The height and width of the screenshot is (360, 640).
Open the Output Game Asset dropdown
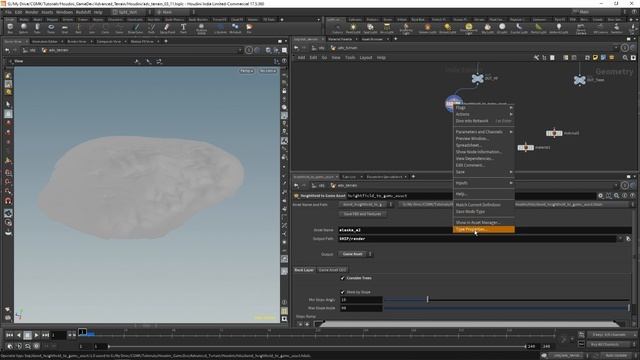pos(356,254)
